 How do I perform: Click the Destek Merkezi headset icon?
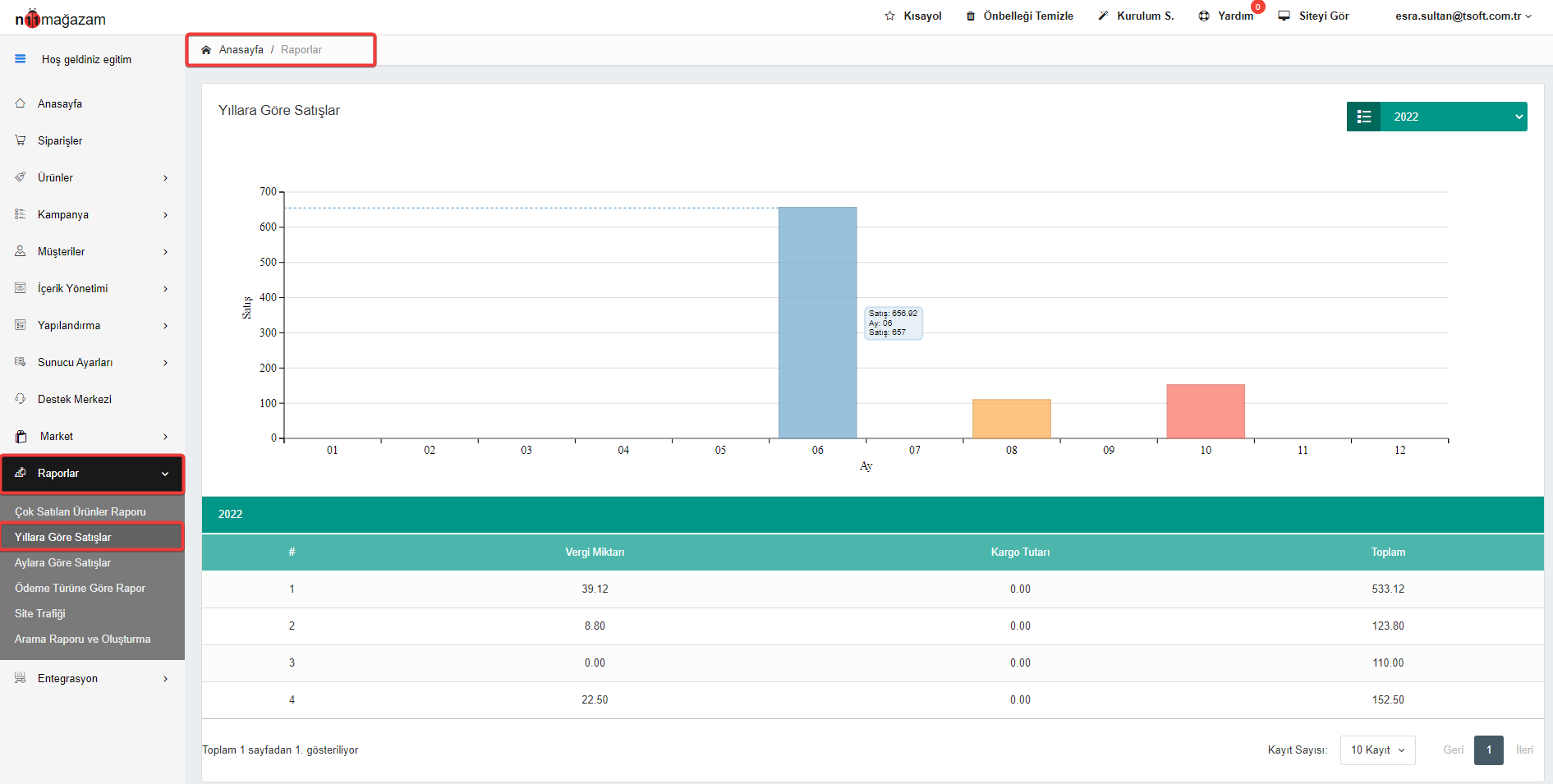click(x=21, y=399)
